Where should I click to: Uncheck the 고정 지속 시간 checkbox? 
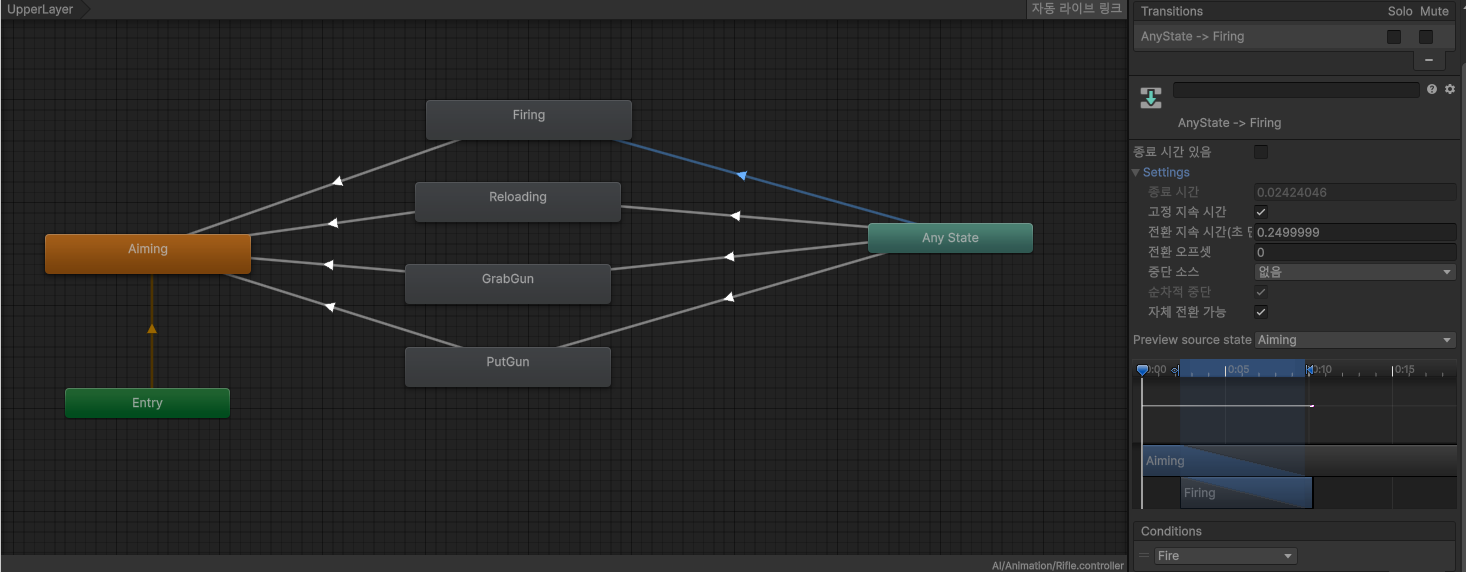coord(1261,212)
